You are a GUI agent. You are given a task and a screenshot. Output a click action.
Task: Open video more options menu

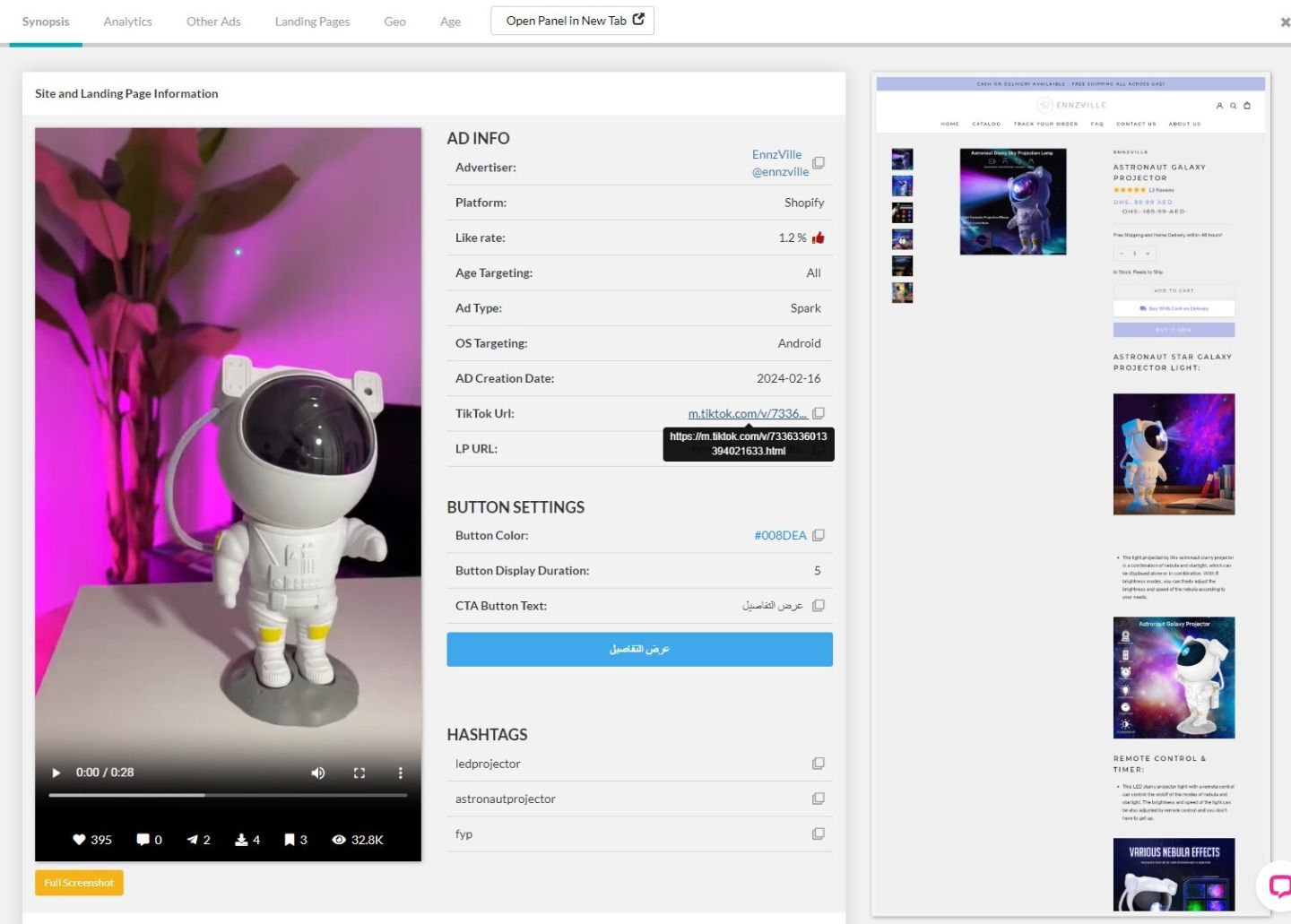pos(400,773)
